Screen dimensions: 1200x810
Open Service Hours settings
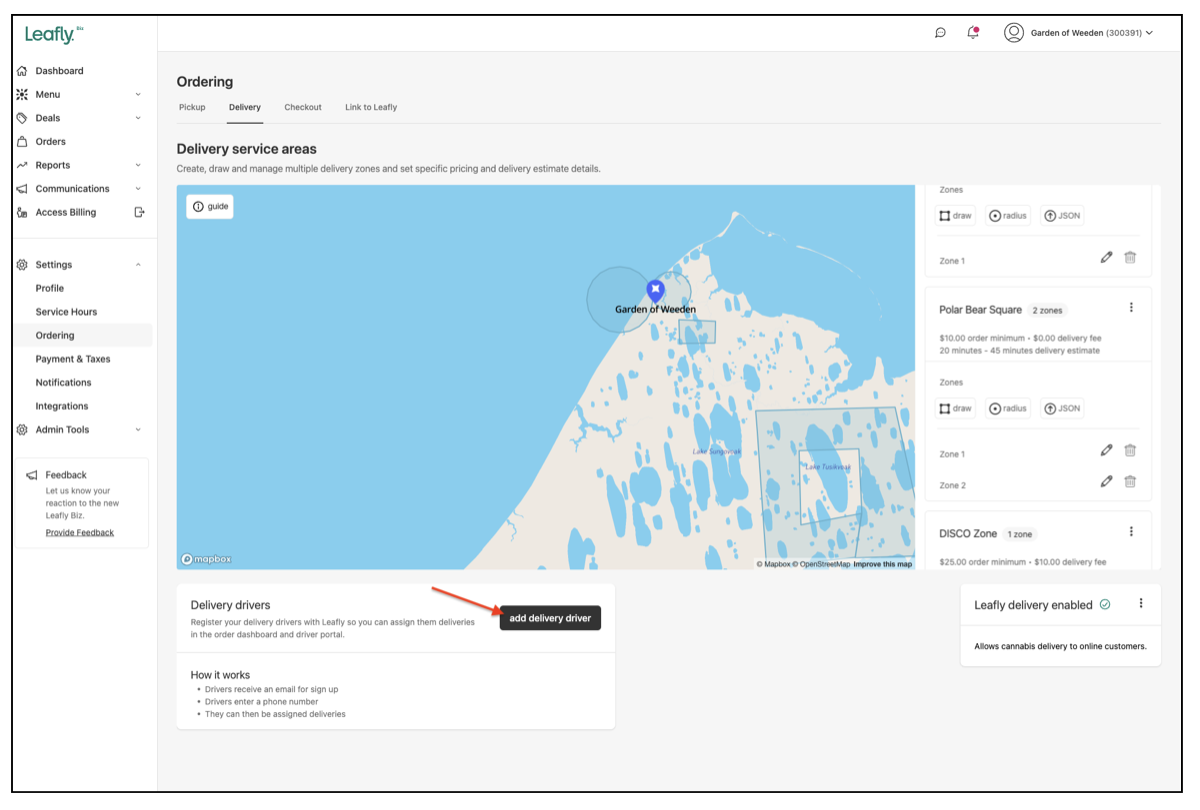click(67, 312)
